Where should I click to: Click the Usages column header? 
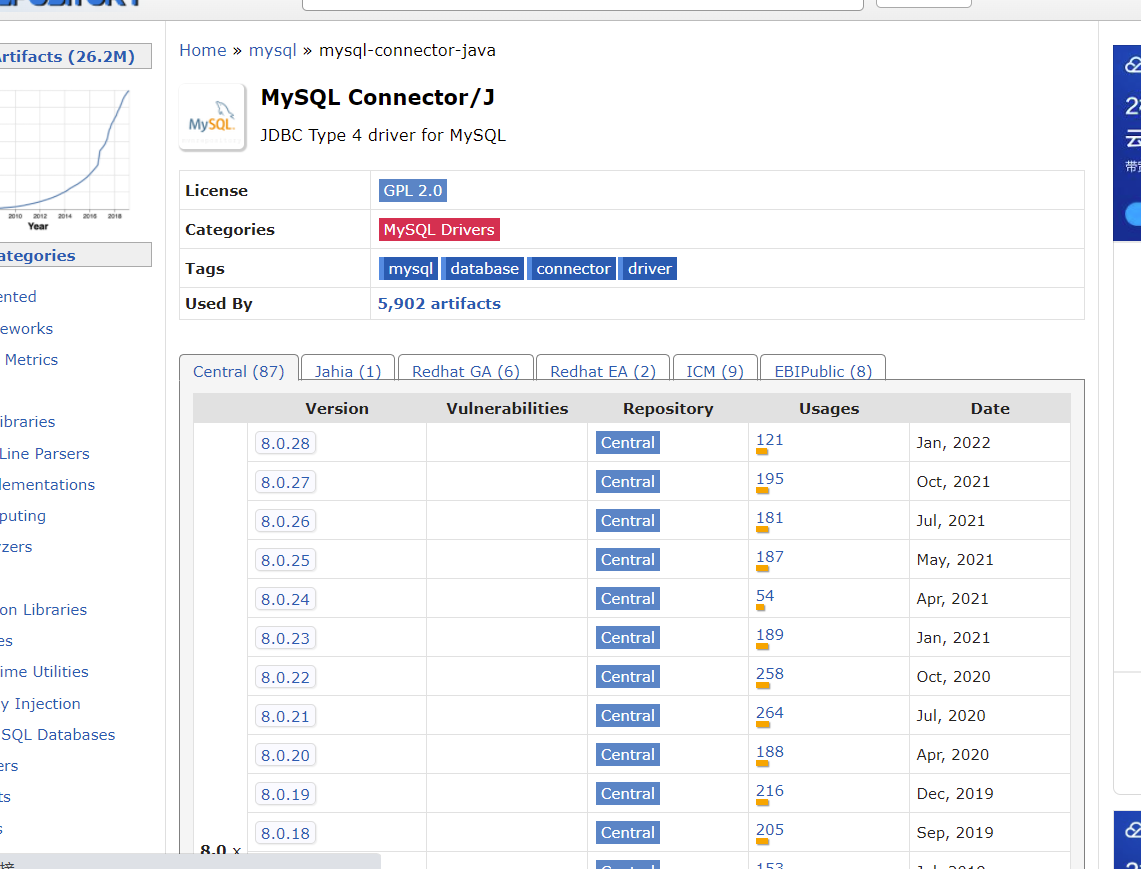pos(829,408)
